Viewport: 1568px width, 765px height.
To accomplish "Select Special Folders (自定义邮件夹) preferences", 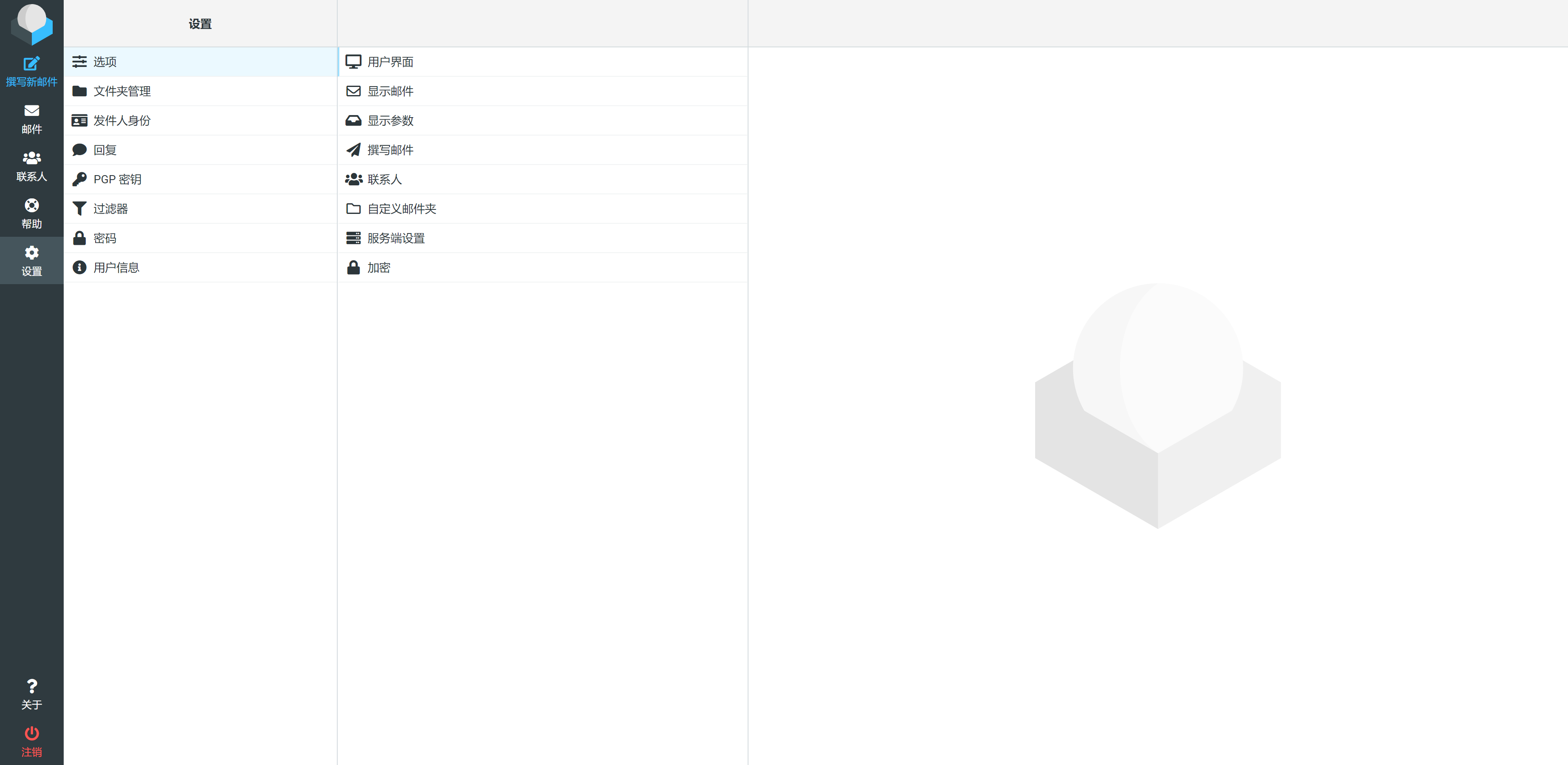I will (401, 209).
